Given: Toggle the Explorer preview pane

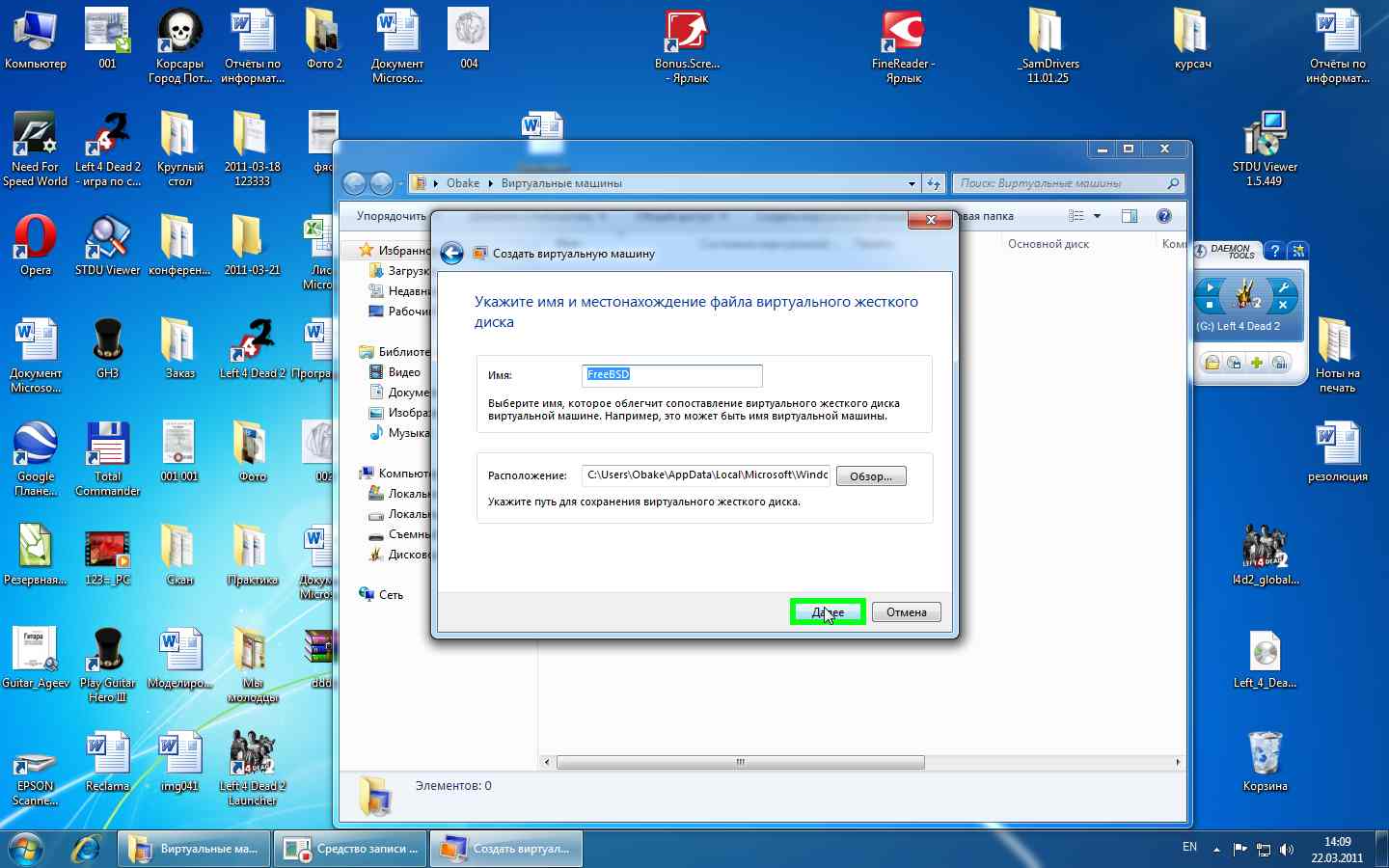Looking at the screenshot, I should [1130, 216].
